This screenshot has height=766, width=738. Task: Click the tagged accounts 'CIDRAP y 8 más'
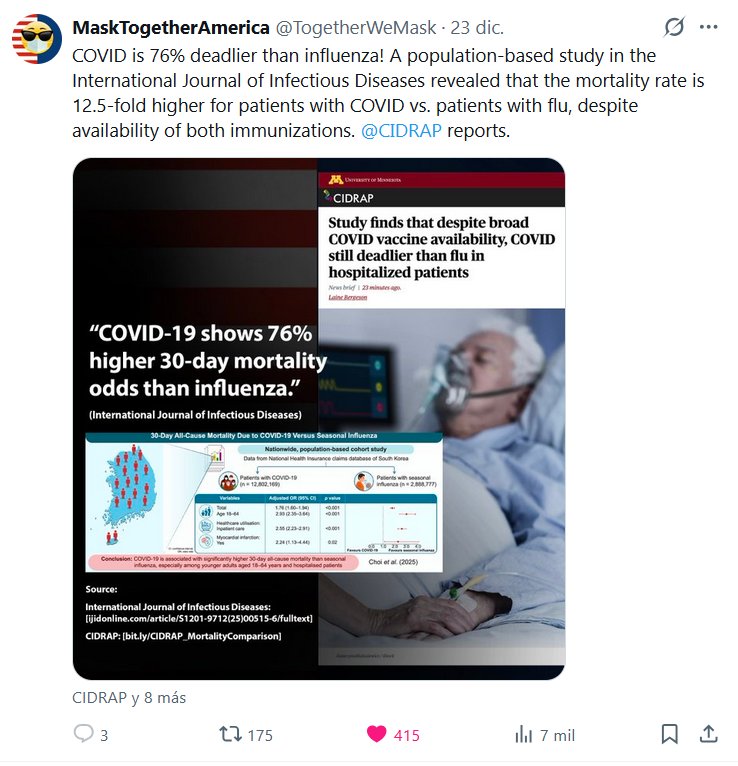click(129, 698)
